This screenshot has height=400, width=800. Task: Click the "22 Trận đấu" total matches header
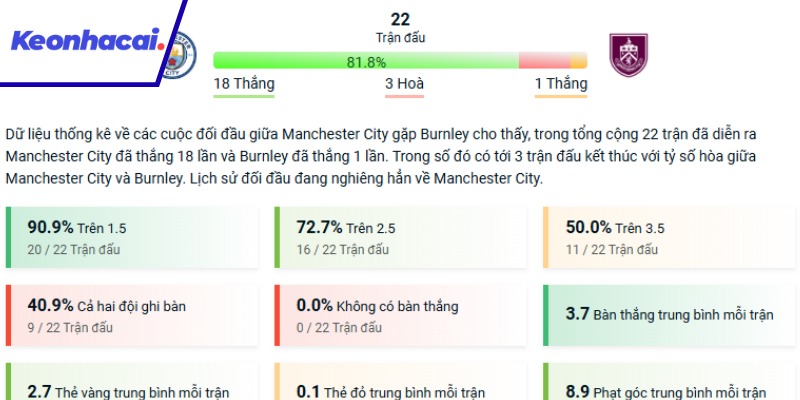click(x=400, y=27)
